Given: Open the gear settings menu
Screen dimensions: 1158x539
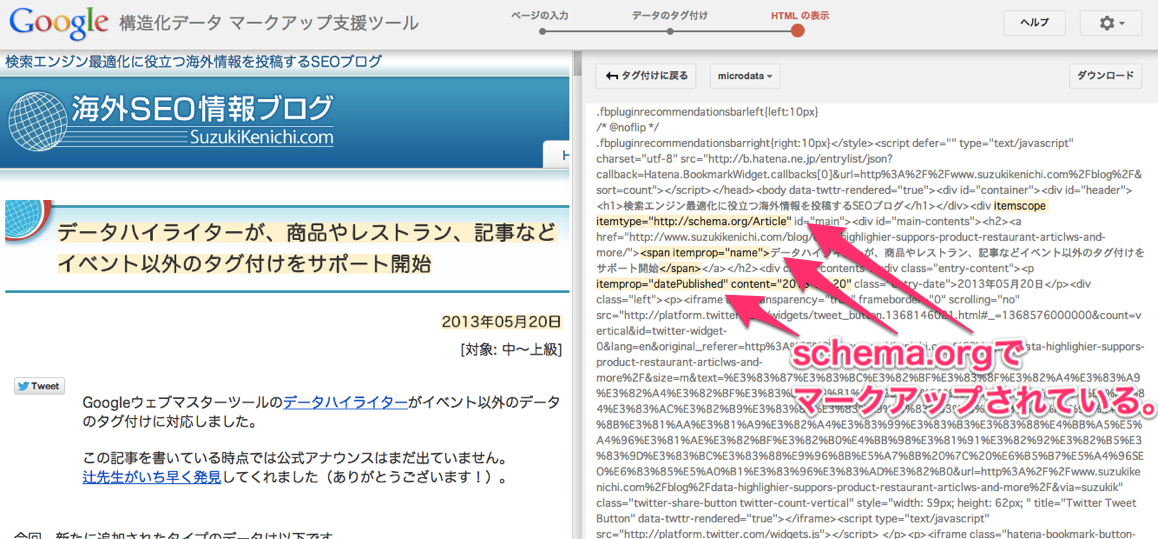Looking at the screenshot, I should [1111, 23].
